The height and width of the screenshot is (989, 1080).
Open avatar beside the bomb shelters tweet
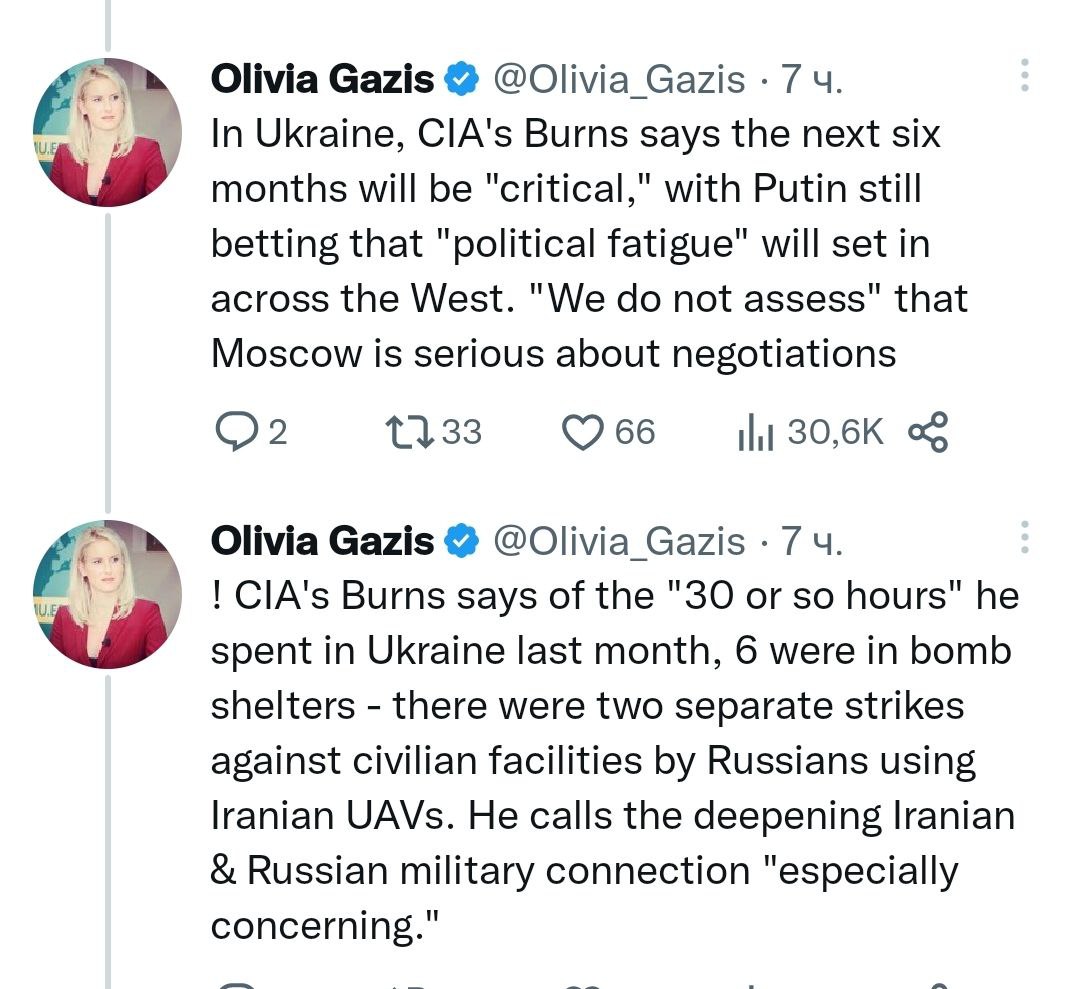108,594
